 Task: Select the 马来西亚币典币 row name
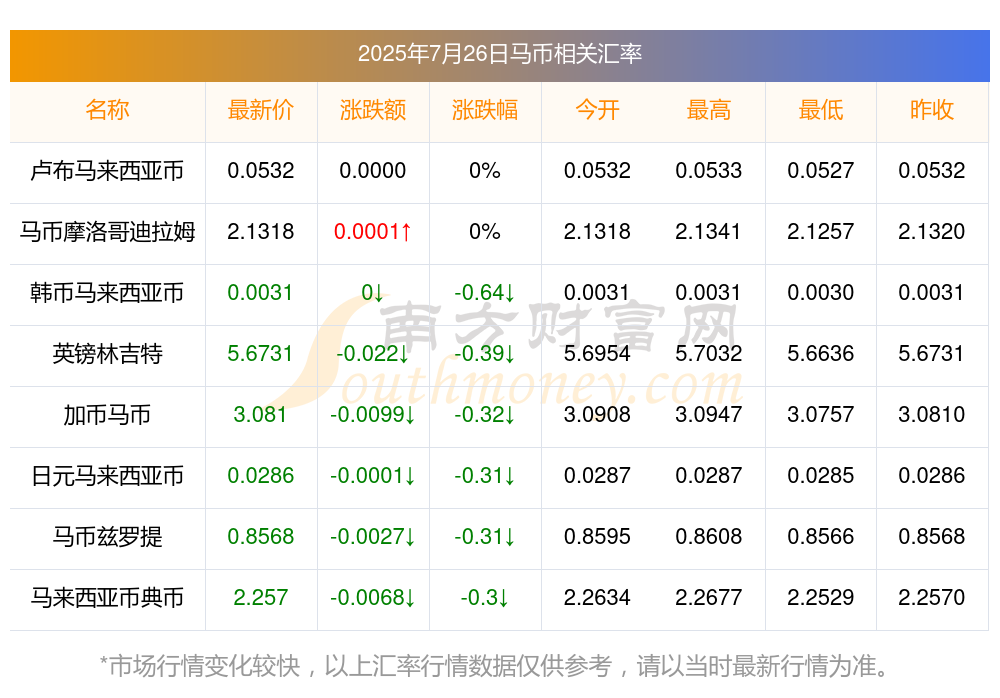(x=107, y=597)
